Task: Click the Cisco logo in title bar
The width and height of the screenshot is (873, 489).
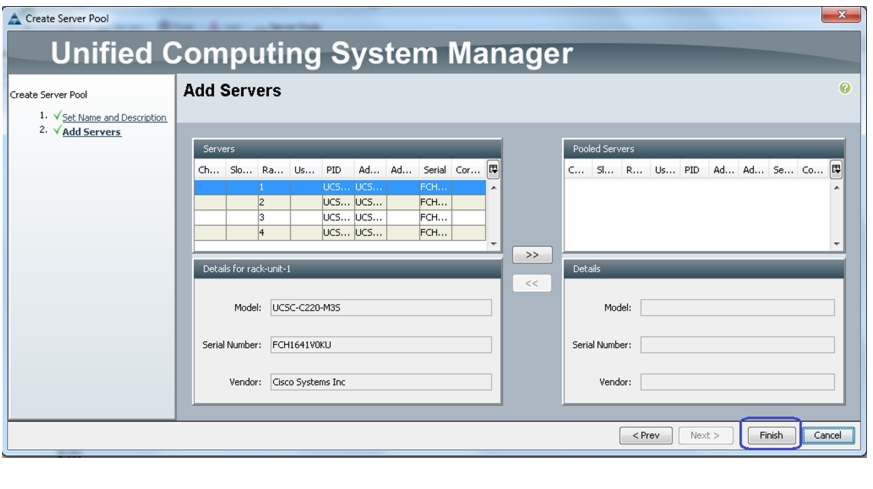Action: click(15, 19)
